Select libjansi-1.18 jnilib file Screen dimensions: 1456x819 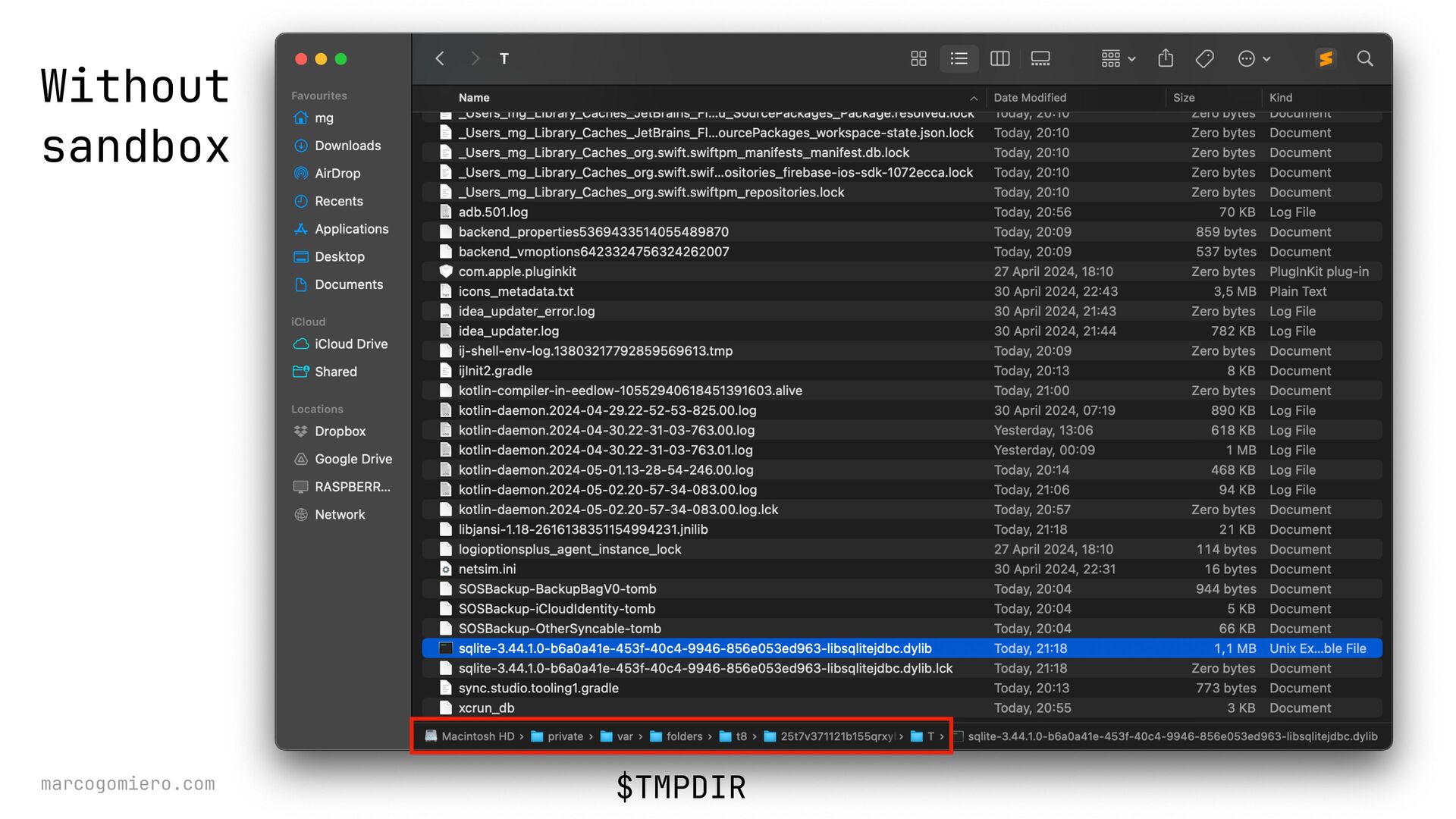click(902, 529)
